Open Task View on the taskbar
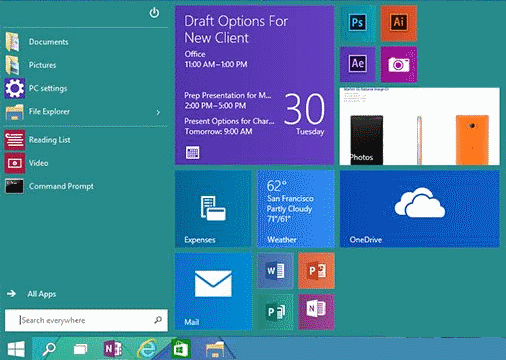506x360 pixels. (x=80, y=349)
